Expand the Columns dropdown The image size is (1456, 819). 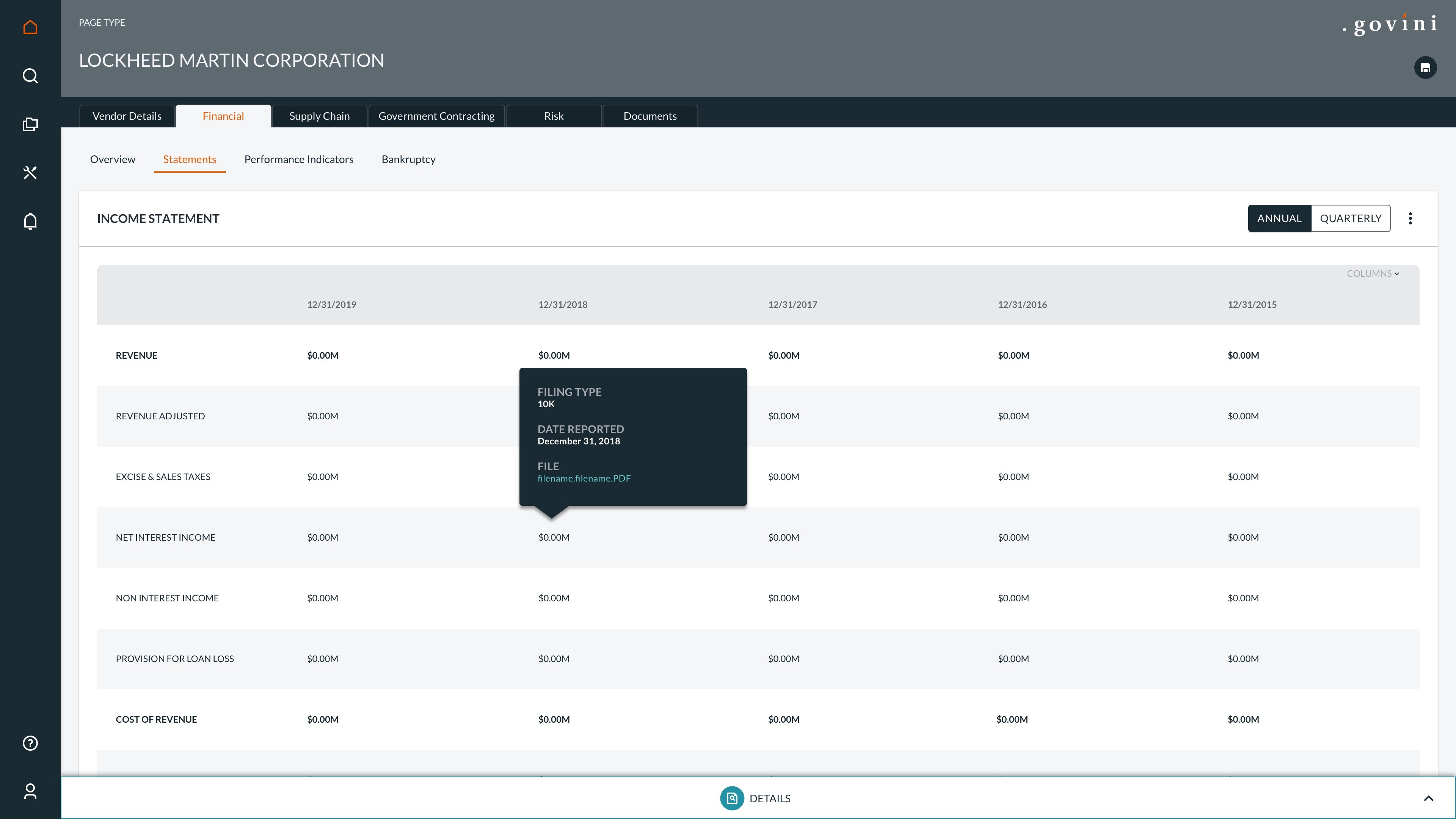point(1373,273)
